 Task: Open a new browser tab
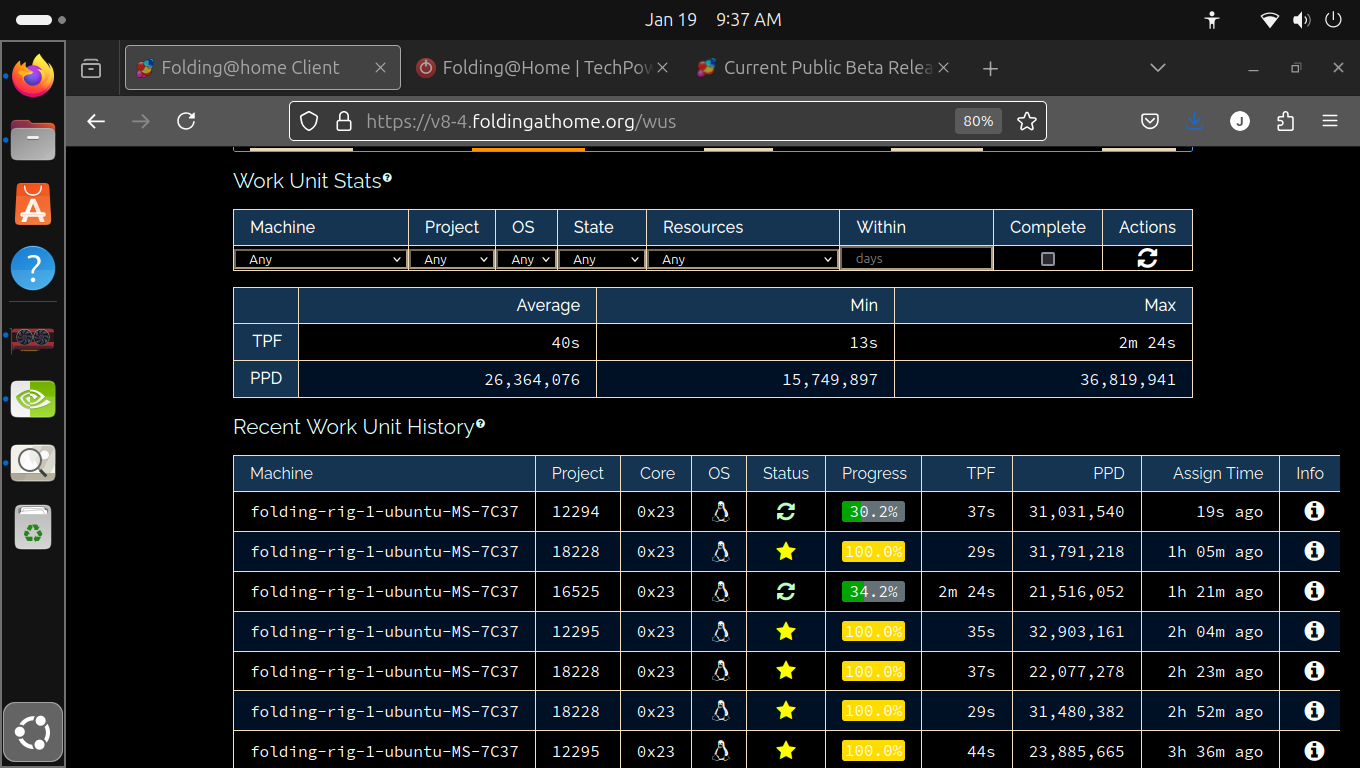pos(990,68)
